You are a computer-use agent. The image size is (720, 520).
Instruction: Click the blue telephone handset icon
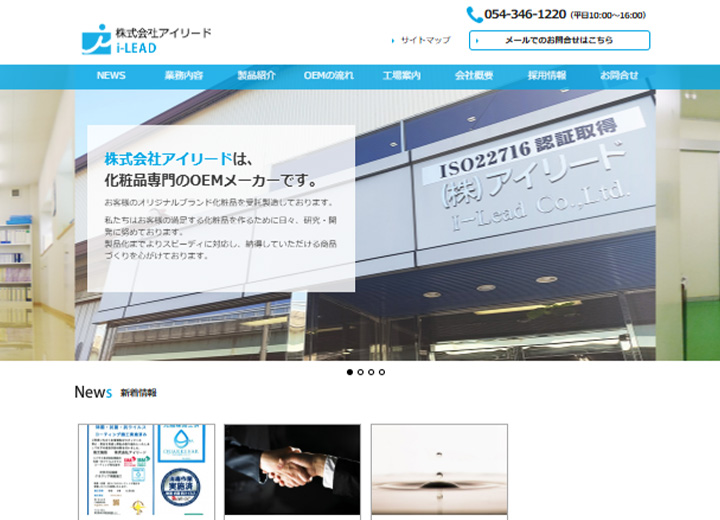(x=474, y=15)
